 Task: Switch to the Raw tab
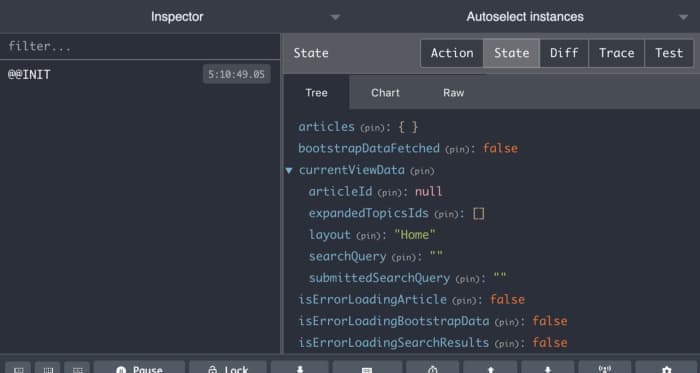[454, 93]
